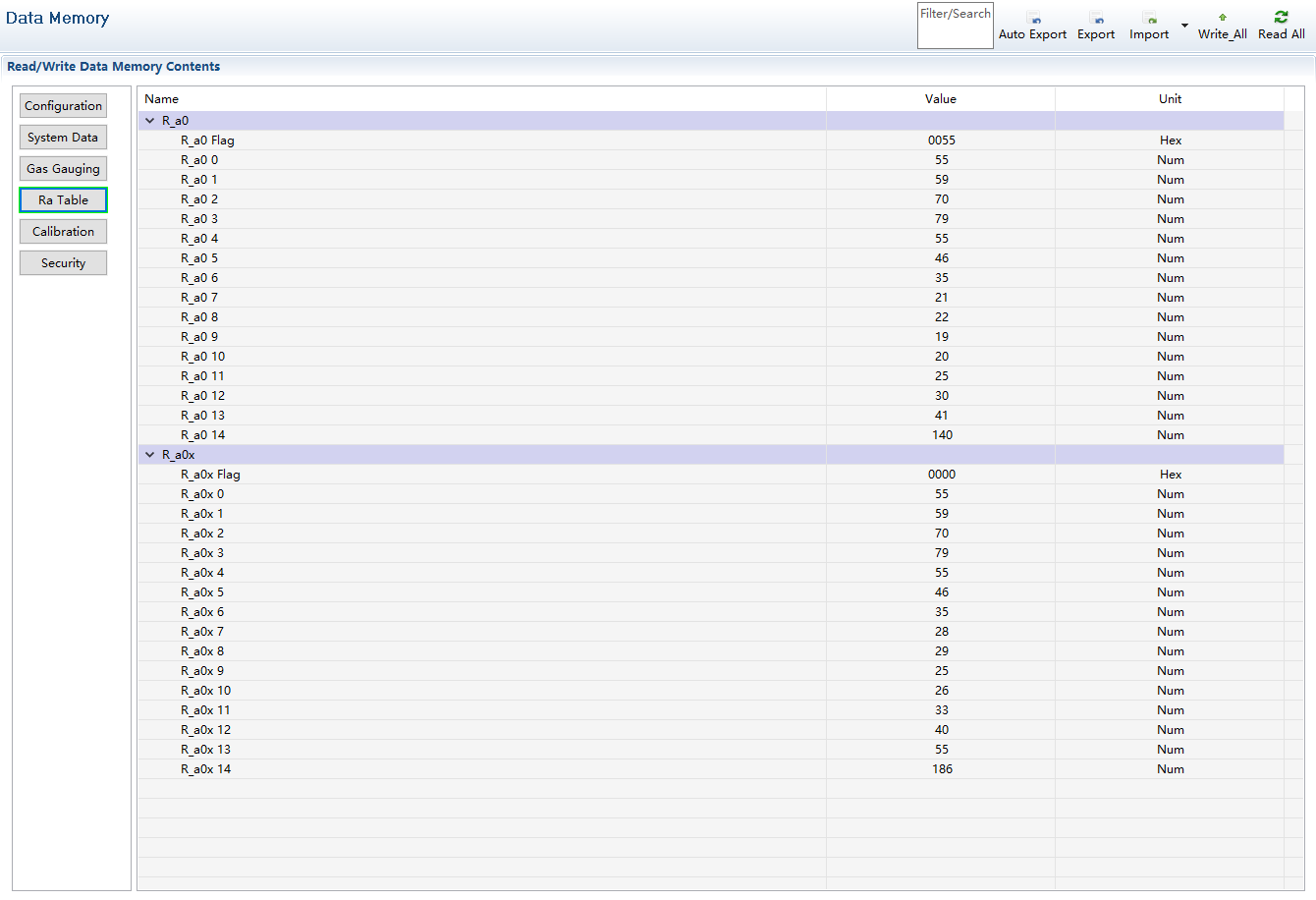Select the R_a0 13 row name

[x=203, y=416]
